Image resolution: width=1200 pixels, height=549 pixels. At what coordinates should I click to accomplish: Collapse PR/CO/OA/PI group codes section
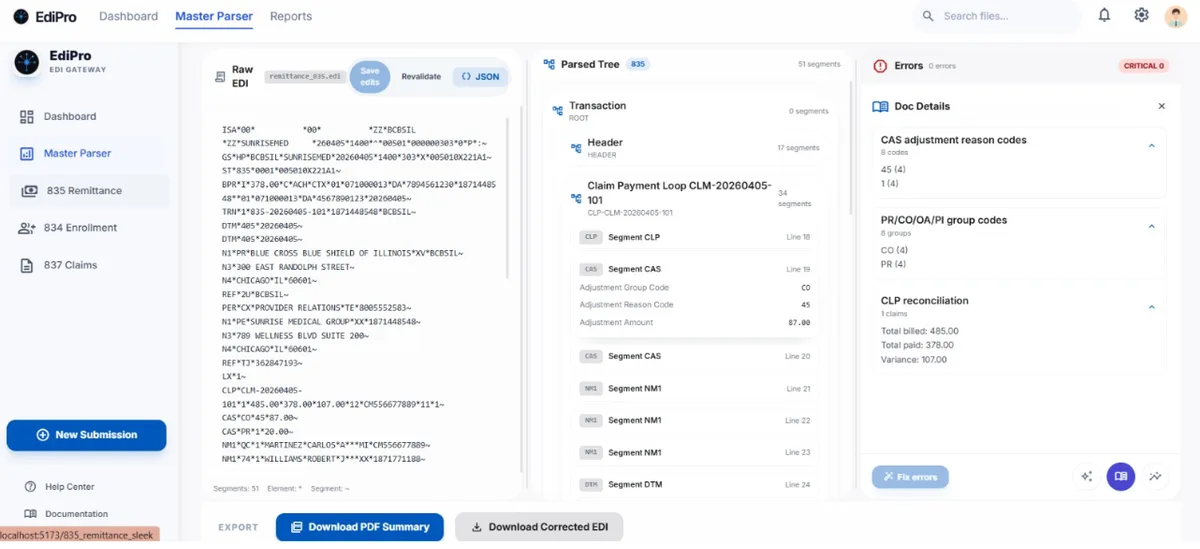pos(1151,226)
